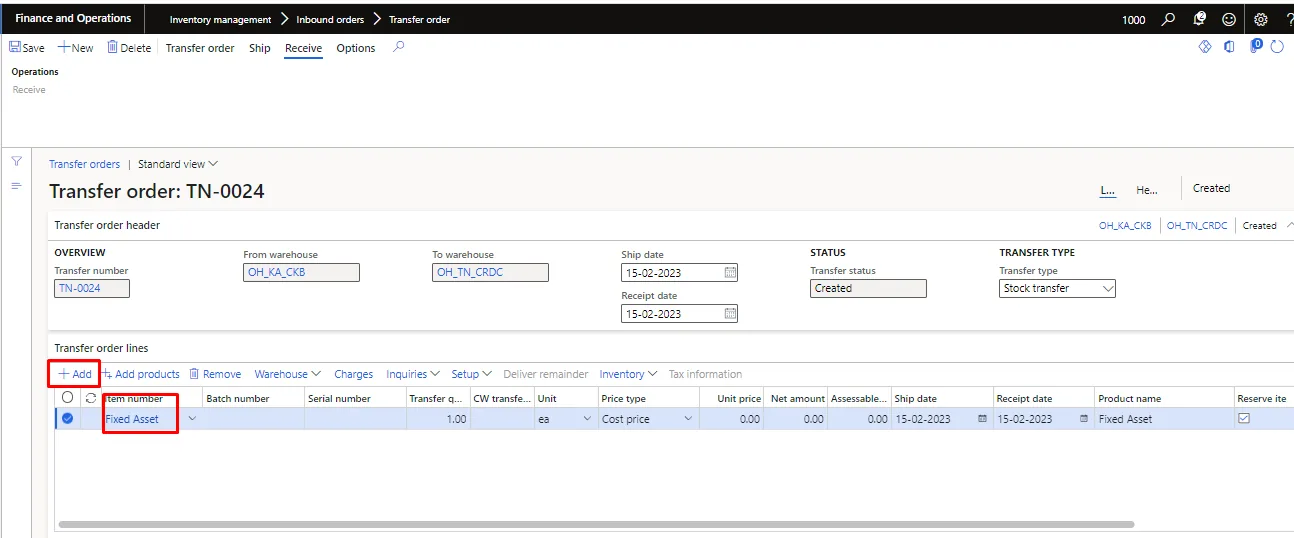Toggle the Fixed Asset row selection checkmark
This screenshot has height=538, width=1294.
click(67, 419)
